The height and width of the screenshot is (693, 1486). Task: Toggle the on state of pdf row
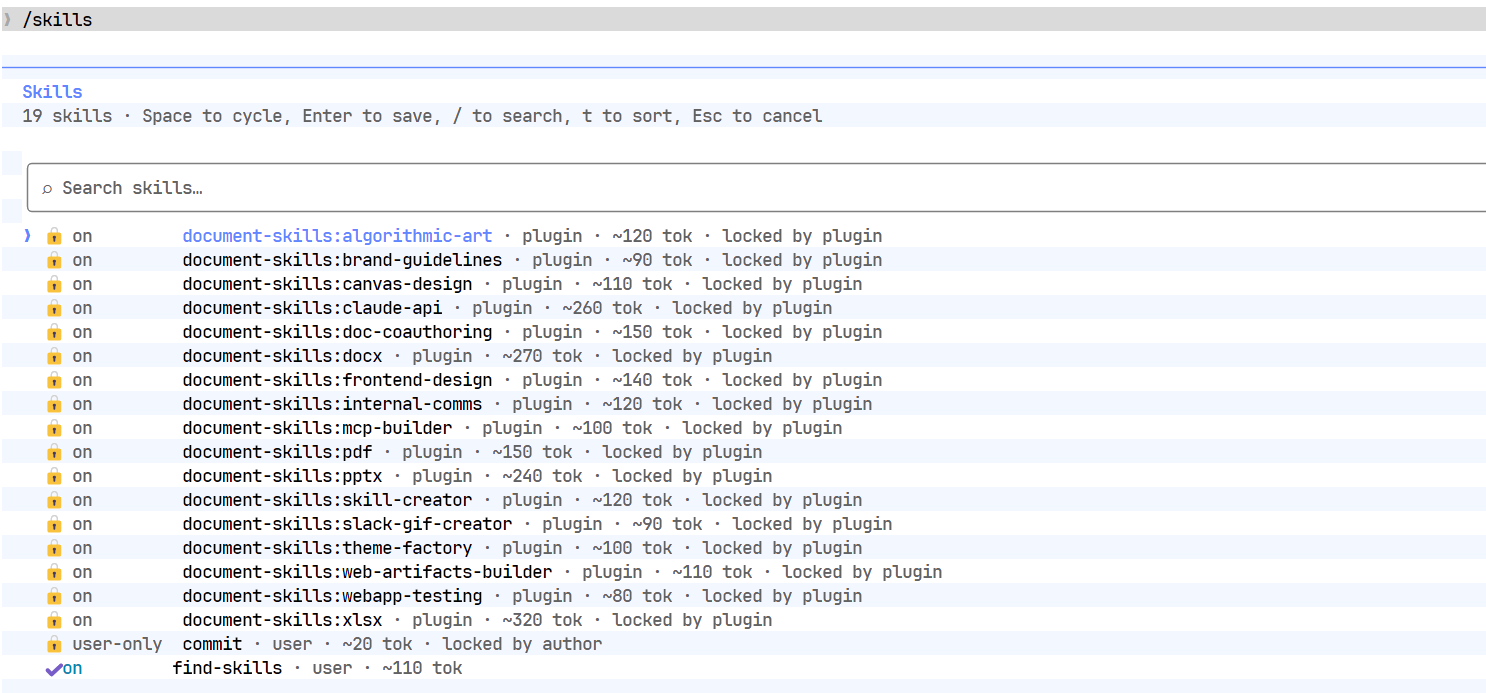[x=82, y=452]
